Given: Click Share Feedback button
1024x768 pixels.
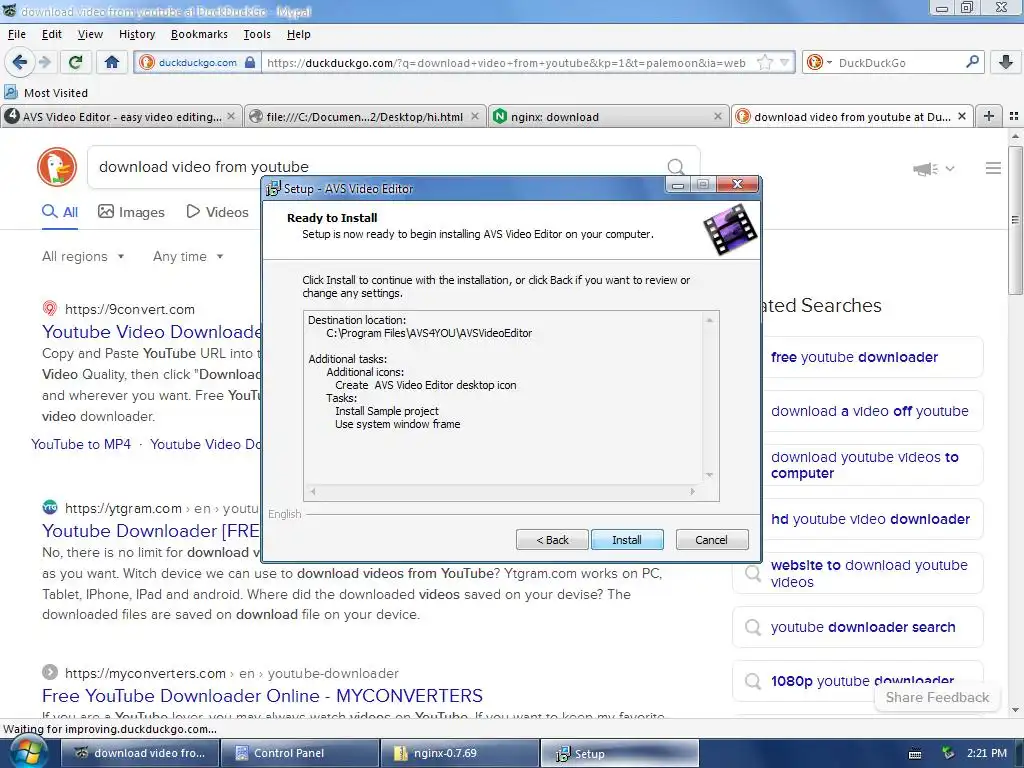Looking at the screenshot, I should 937,697.
